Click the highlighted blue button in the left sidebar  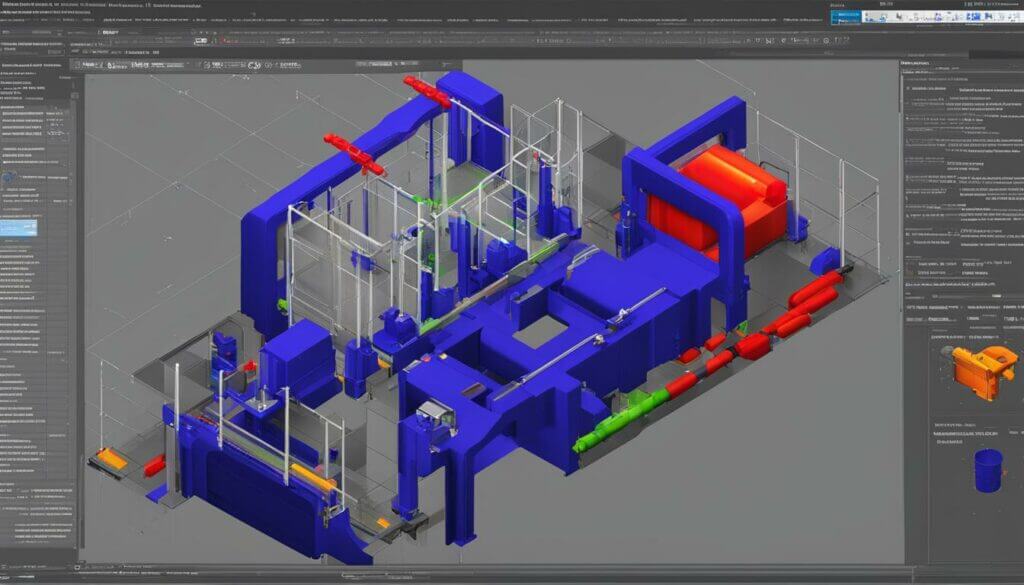(20, 228)
